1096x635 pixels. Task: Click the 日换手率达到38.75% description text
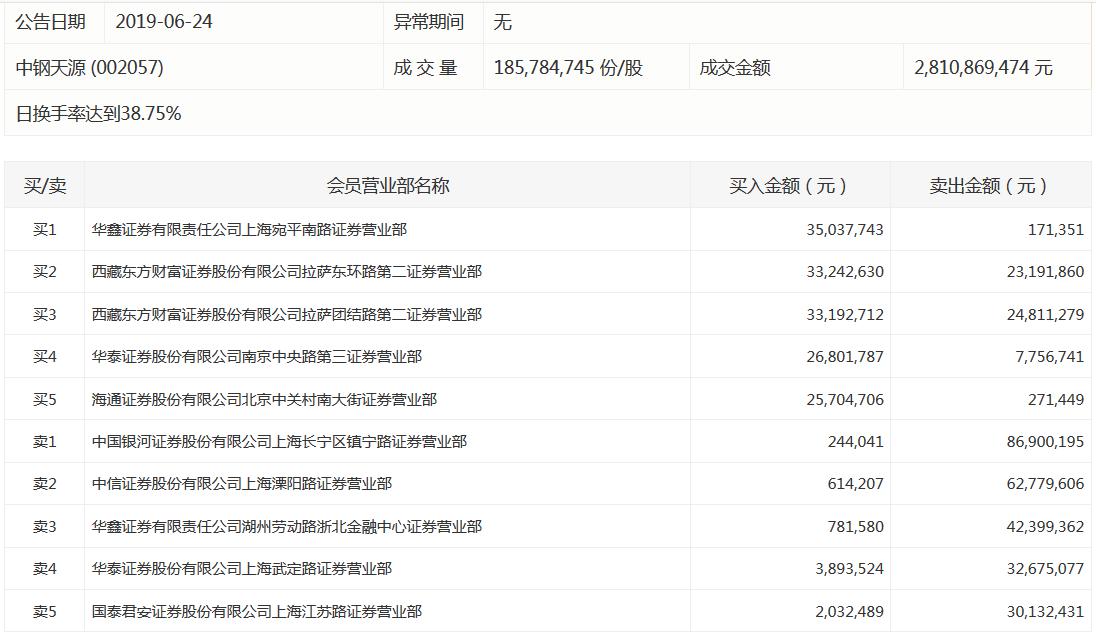click(99, 114)
